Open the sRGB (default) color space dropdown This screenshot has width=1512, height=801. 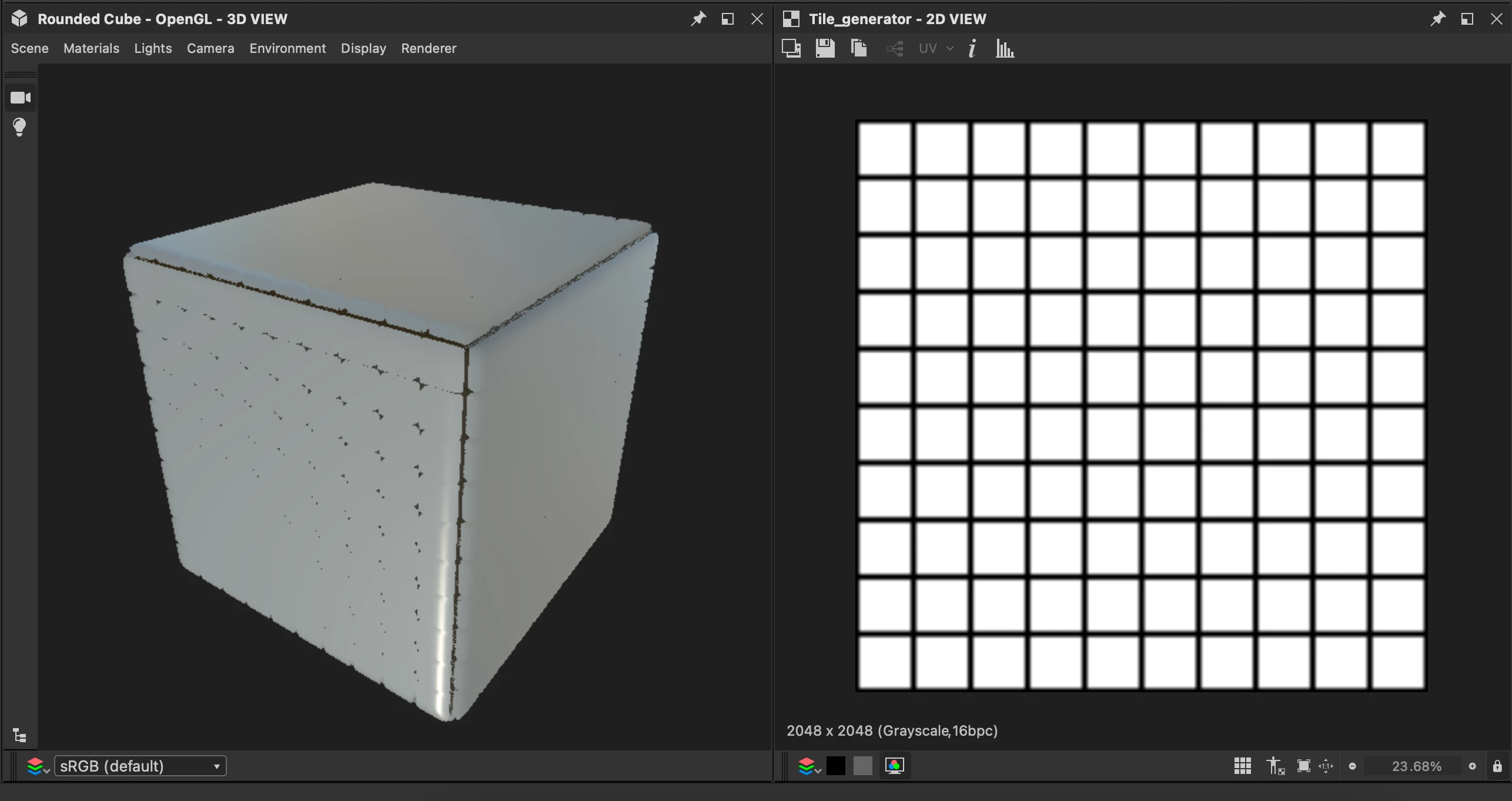[140, 766]
